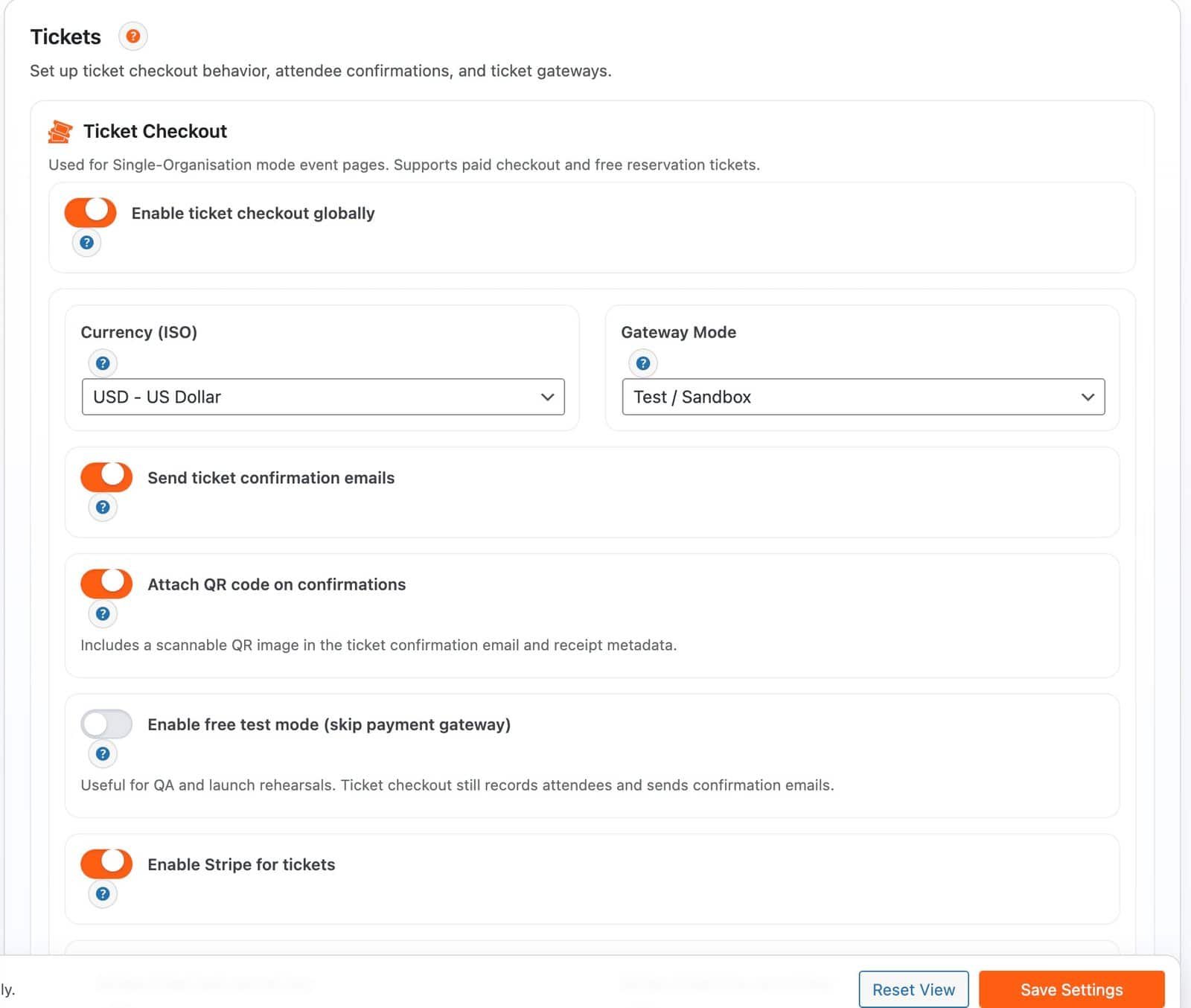Screen dimensions: 1191x1008
Task: Disable ticket checkout globally
Action: [90, 212]
